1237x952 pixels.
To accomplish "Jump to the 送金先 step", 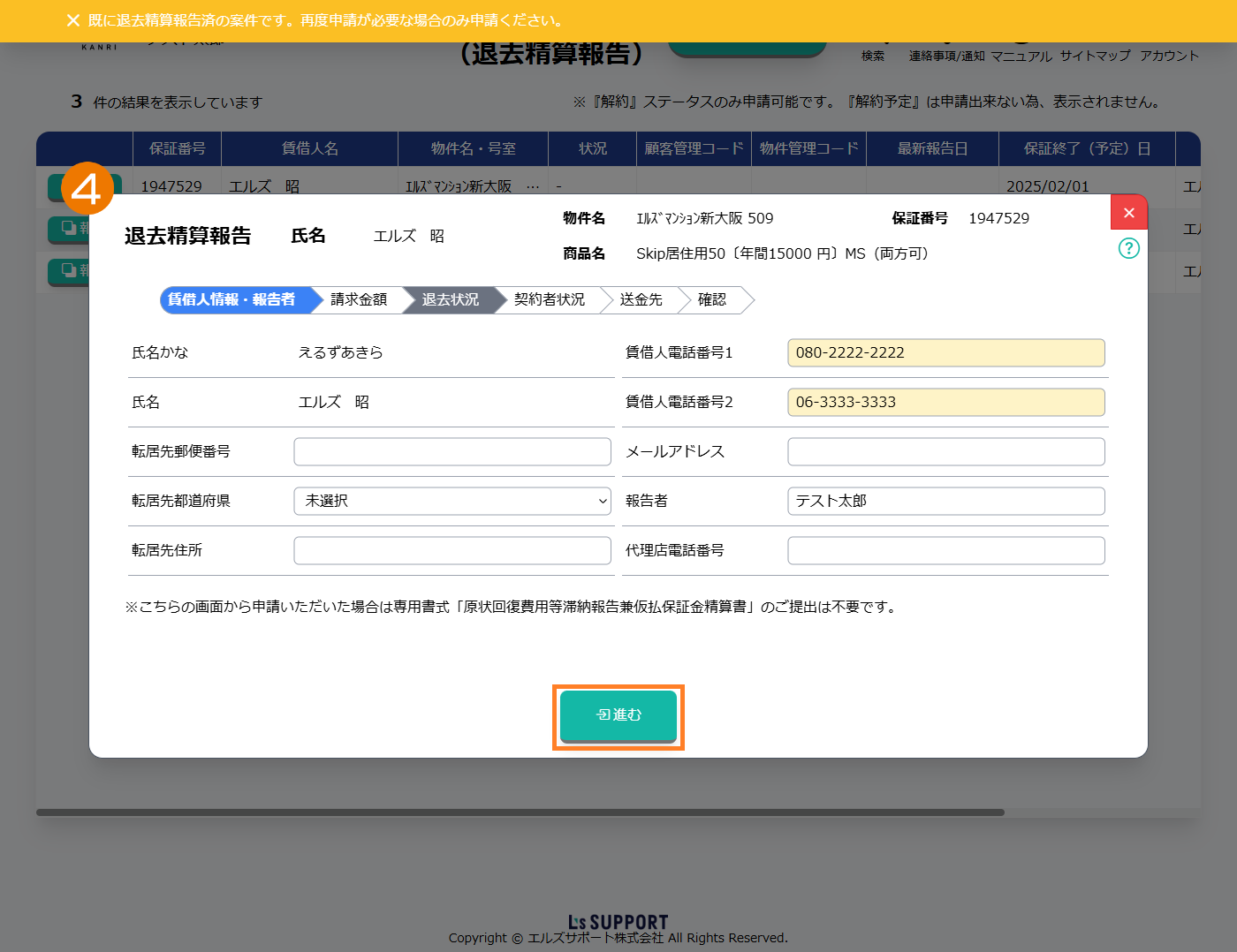I will (641, 300).
